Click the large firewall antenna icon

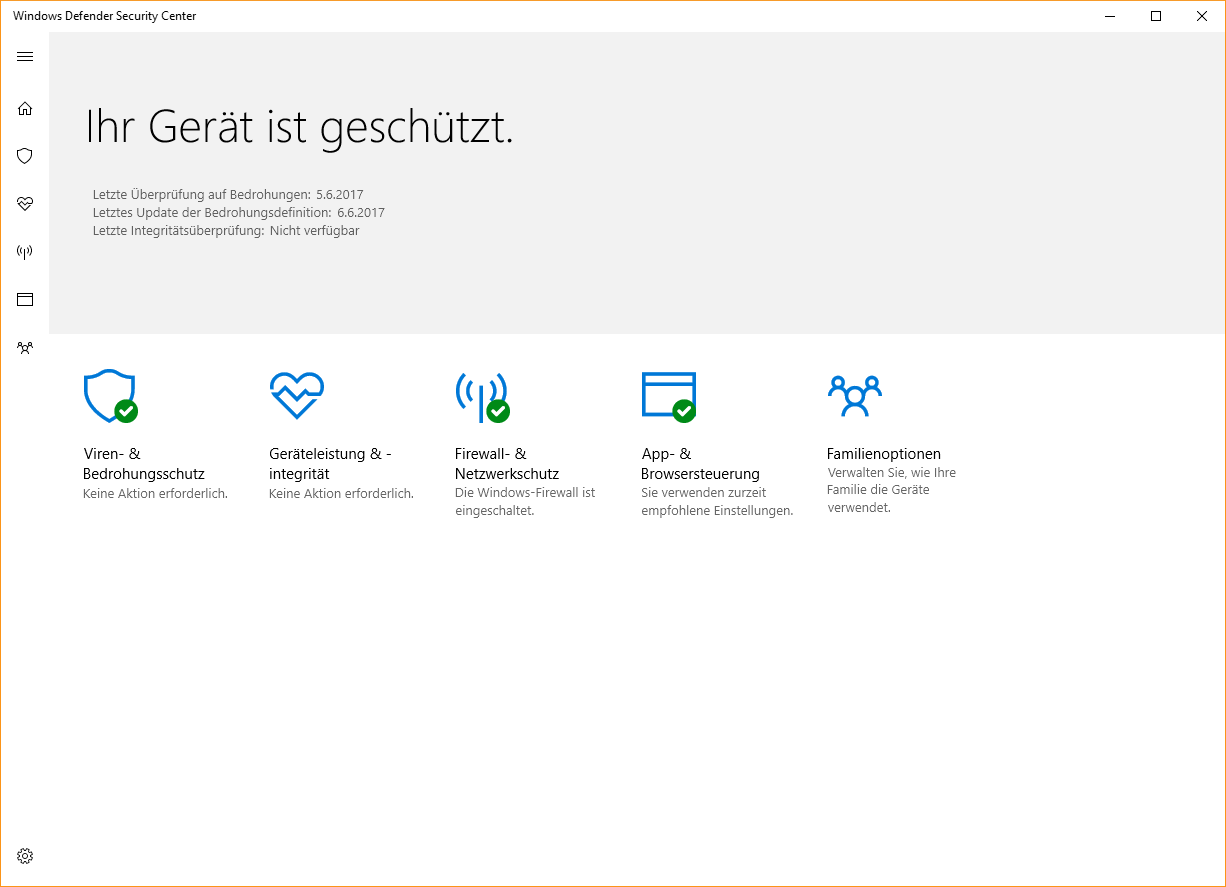(482, 397)
